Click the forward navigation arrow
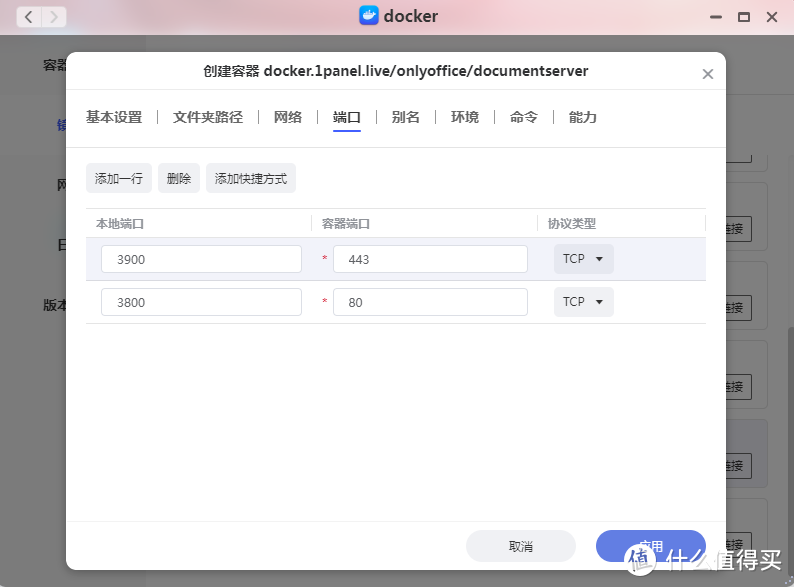 [53, 17]
